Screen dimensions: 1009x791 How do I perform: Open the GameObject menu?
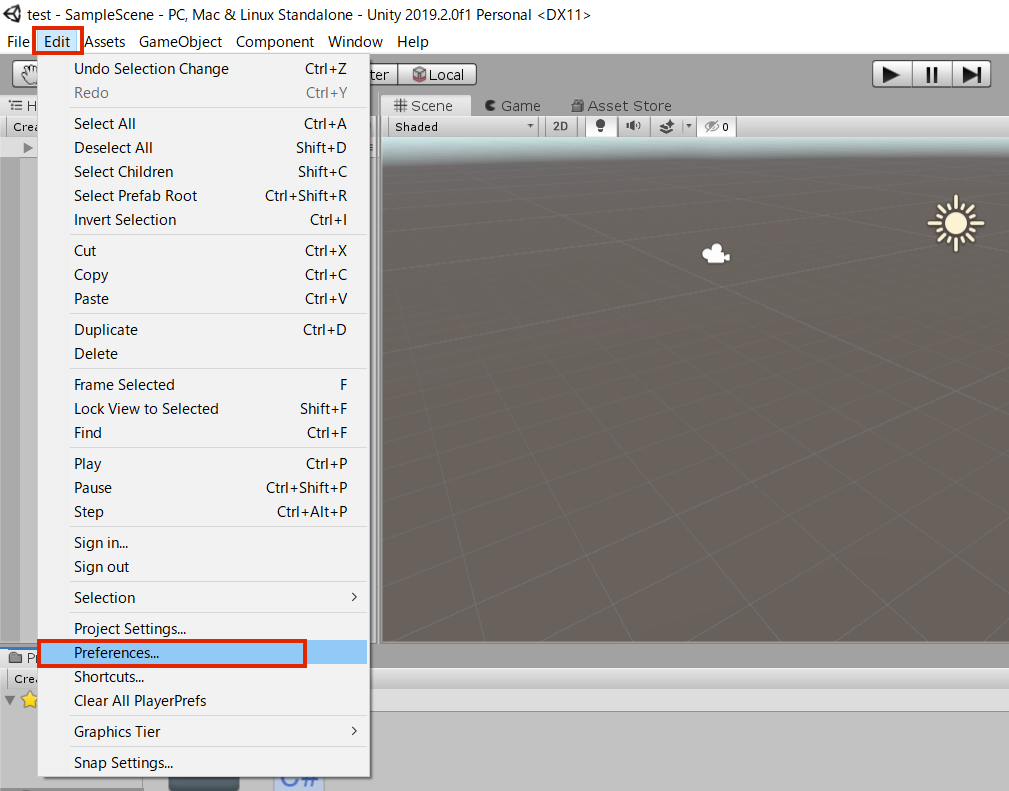click(180, 41)
